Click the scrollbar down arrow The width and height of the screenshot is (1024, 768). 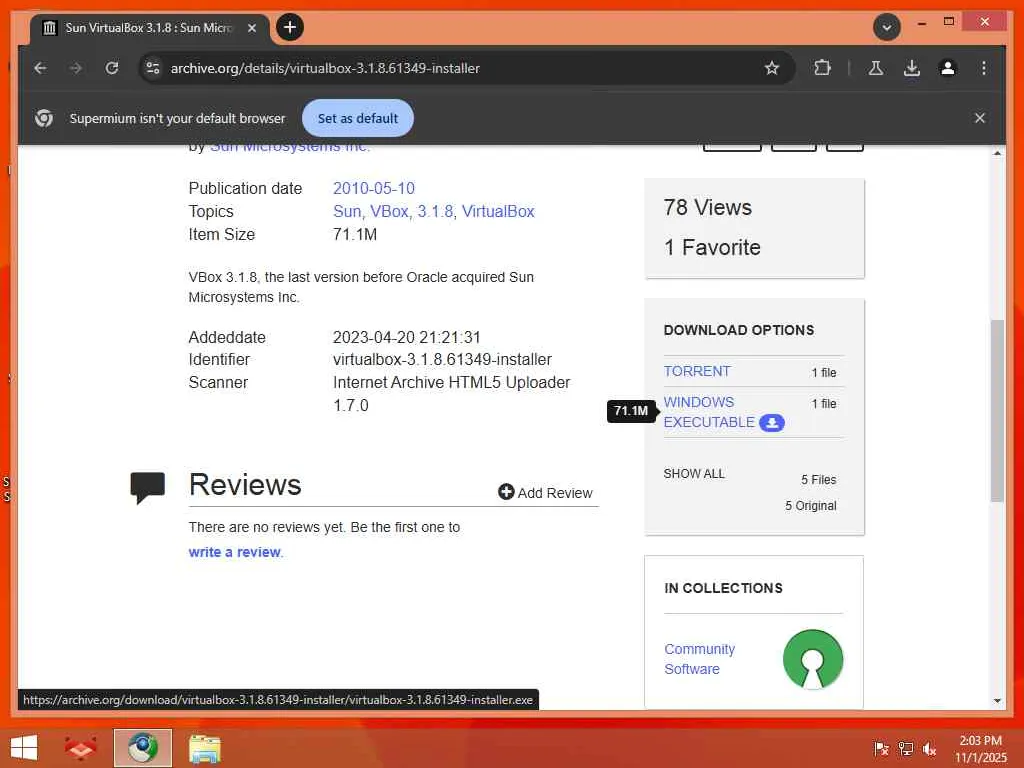997,701
